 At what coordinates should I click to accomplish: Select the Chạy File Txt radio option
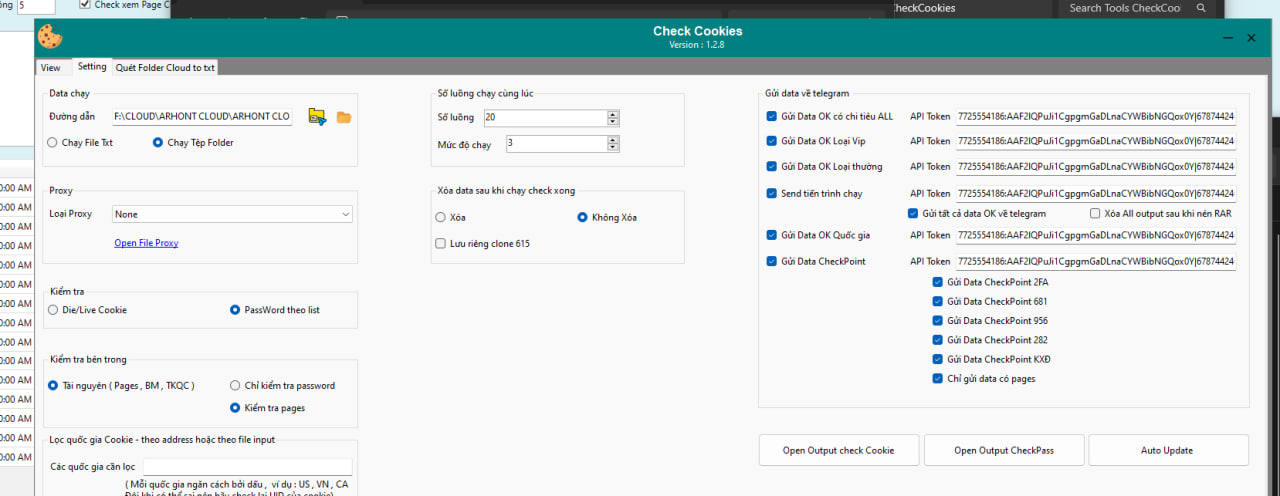[x=52, y=143]
